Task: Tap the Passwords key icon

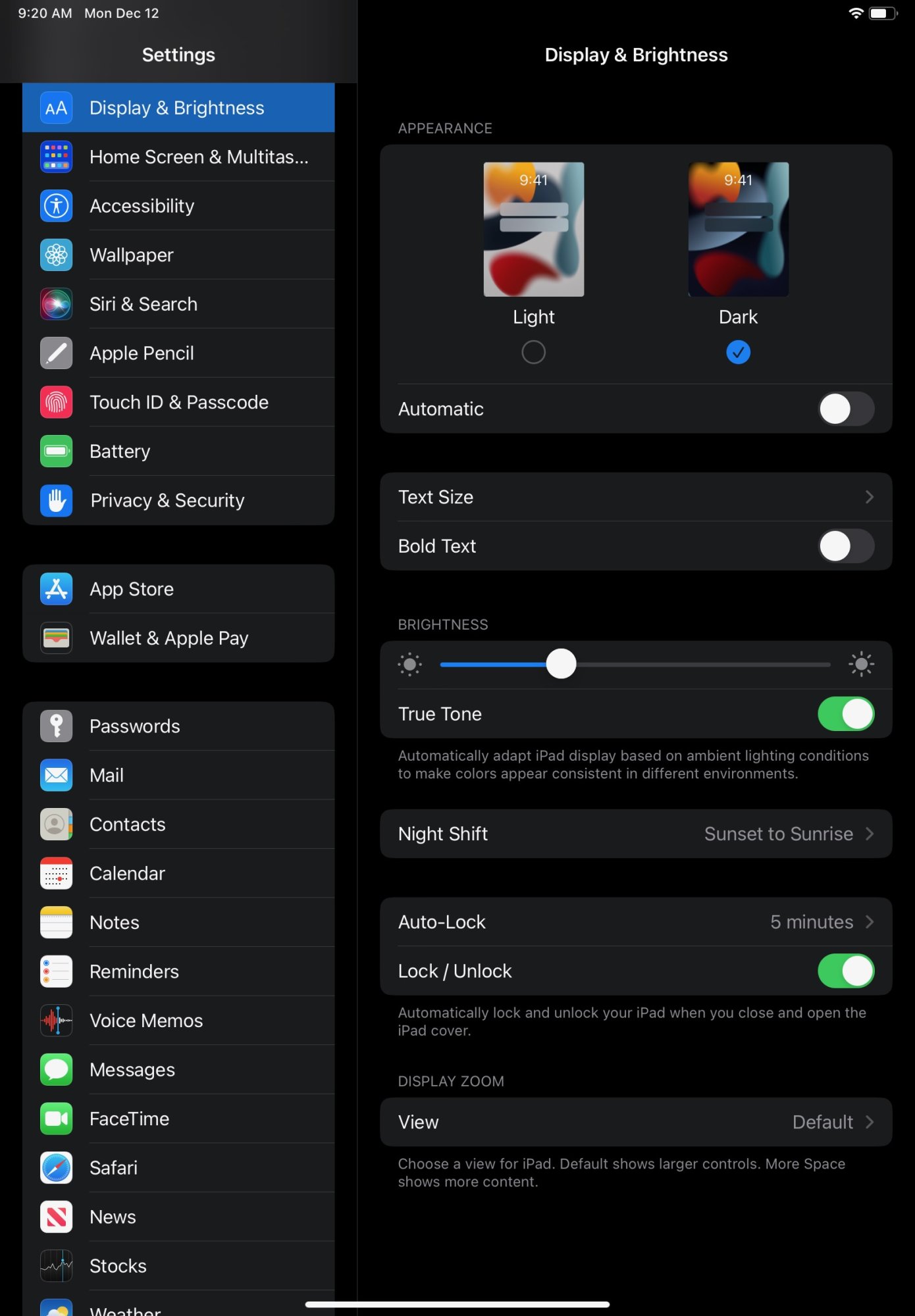Action: [56, 726]
